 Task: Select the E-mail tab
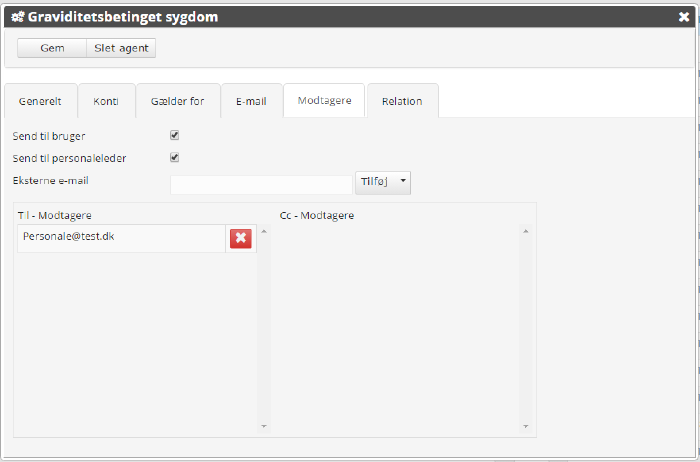click(251, 101)
